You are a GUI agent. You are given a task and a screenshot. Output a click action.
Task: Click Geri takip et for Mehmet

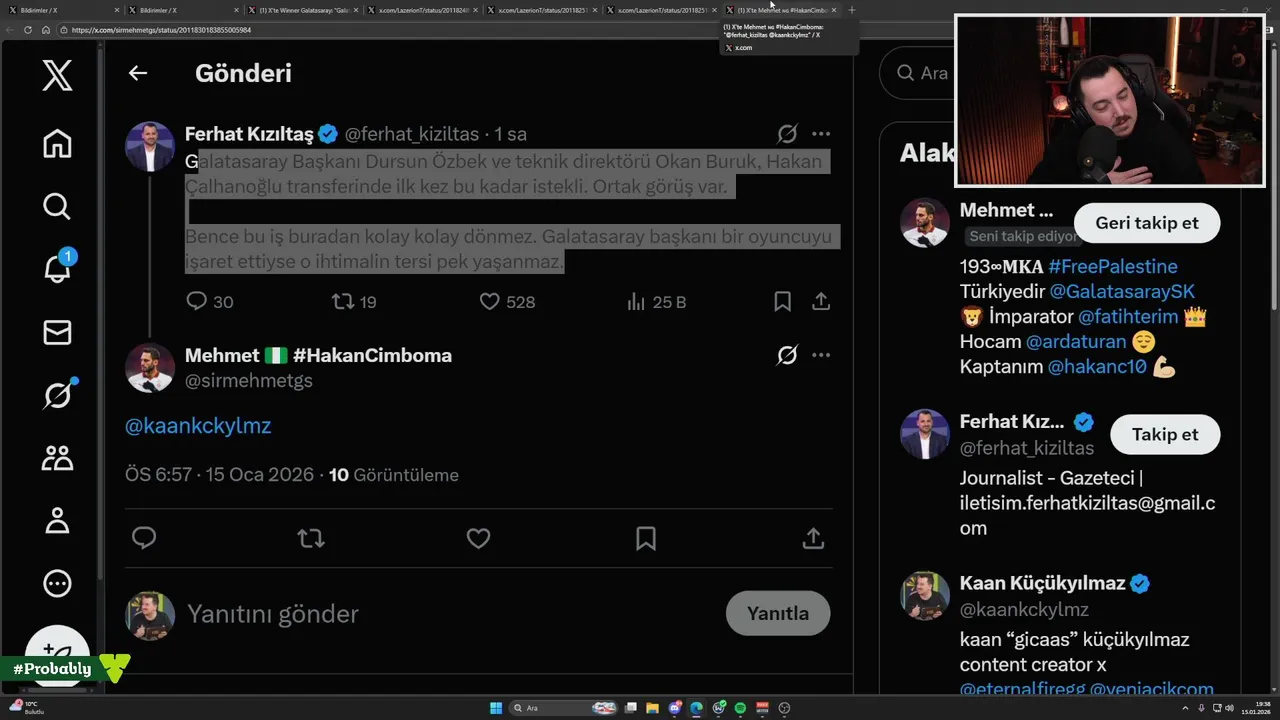pyautogui.click(x=1147, y=223)
